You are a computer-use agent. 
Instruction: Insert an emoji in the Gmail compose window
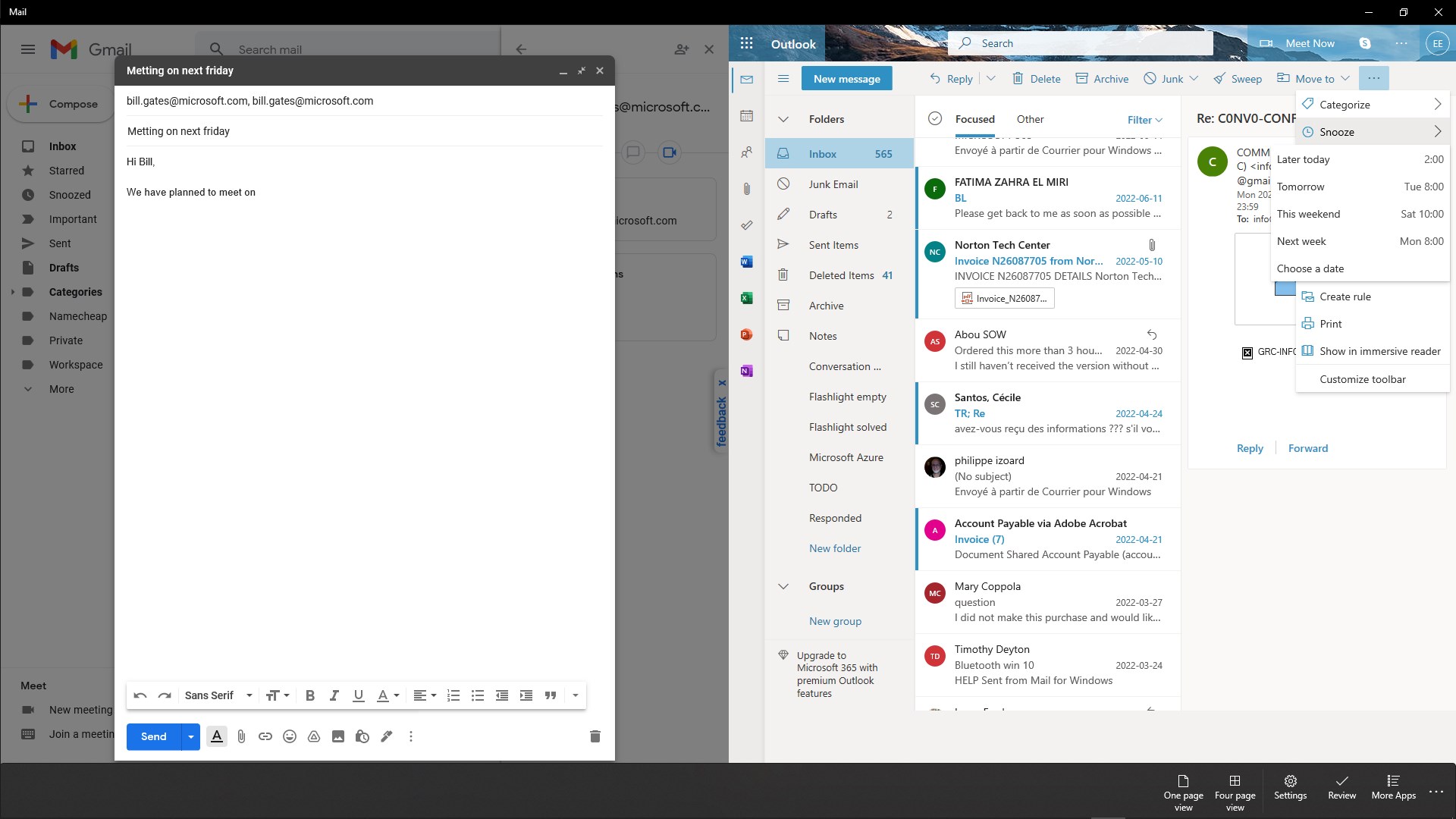pyautogui.click(x=289, y=736)
